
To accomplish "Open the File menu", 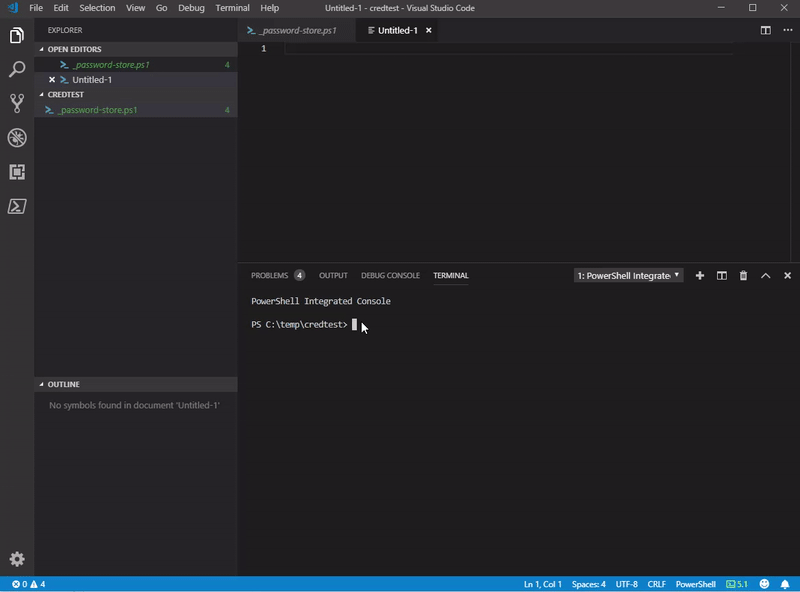I will (x=36, y=8).
